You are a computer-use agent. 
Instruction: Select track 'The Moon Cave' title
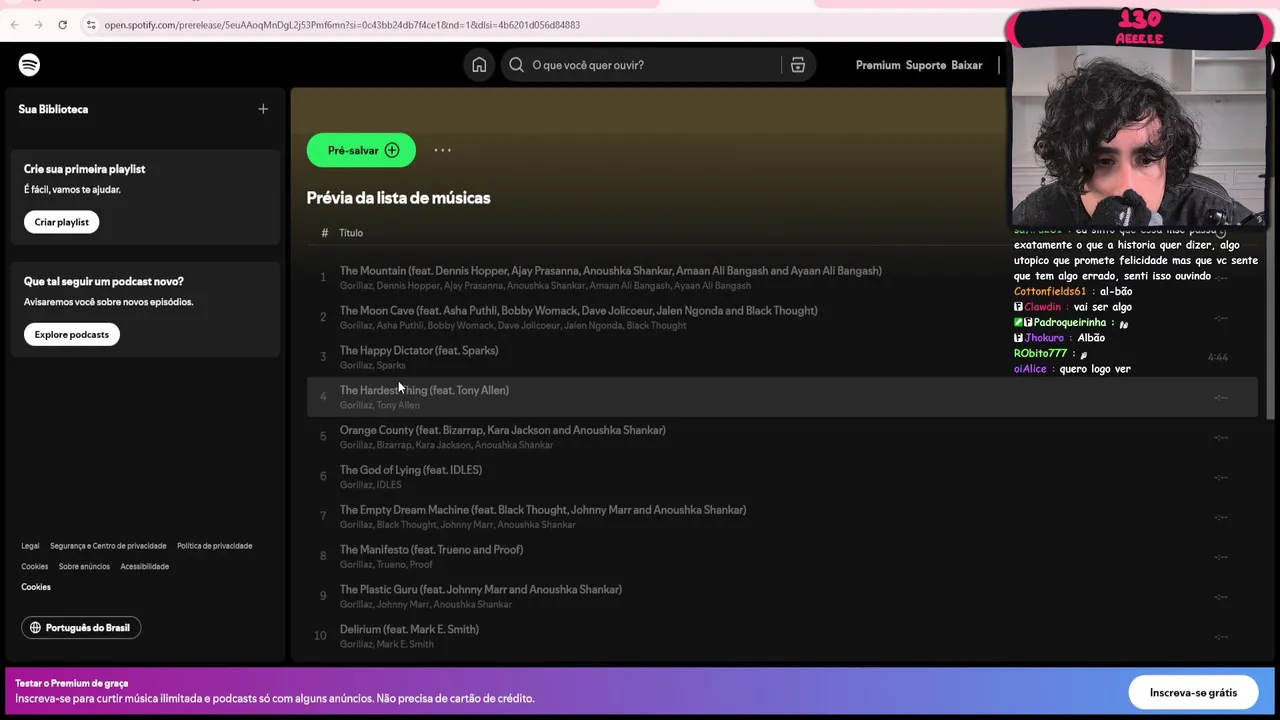click(578, 310)
